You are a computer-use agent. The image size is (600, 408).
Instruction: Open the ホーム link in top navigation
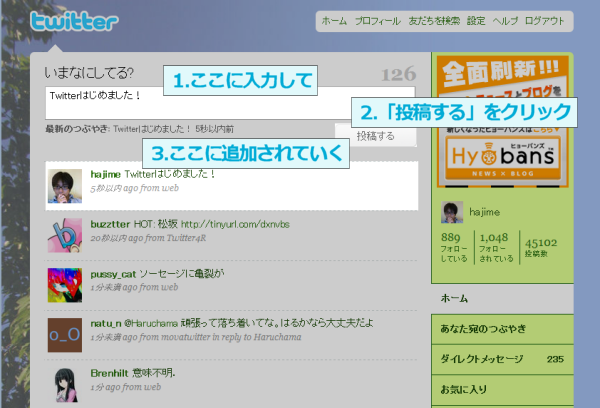click(x=334, y=21)
